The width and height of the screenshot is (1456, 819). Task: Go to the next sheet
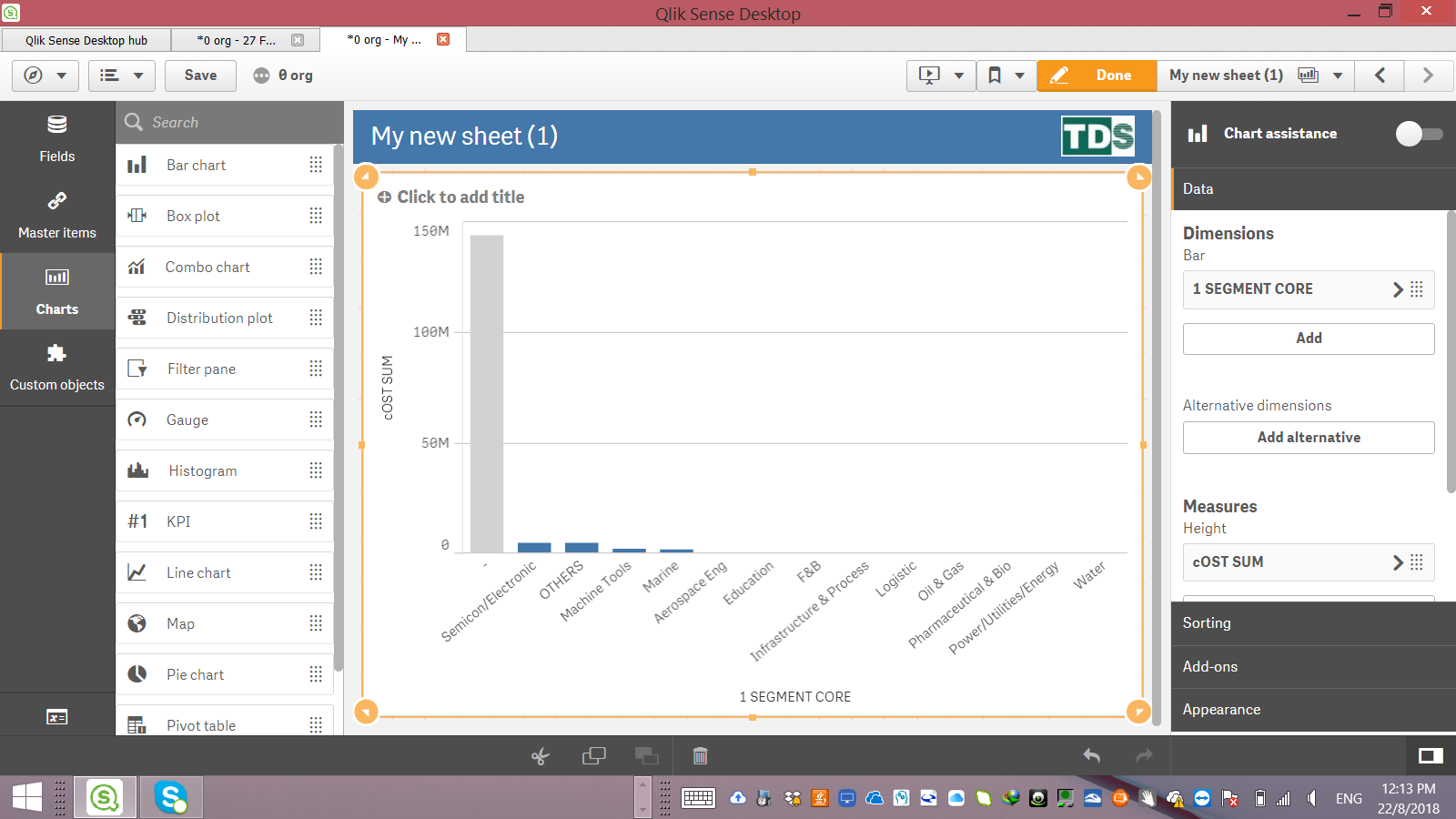(1429, 76)
